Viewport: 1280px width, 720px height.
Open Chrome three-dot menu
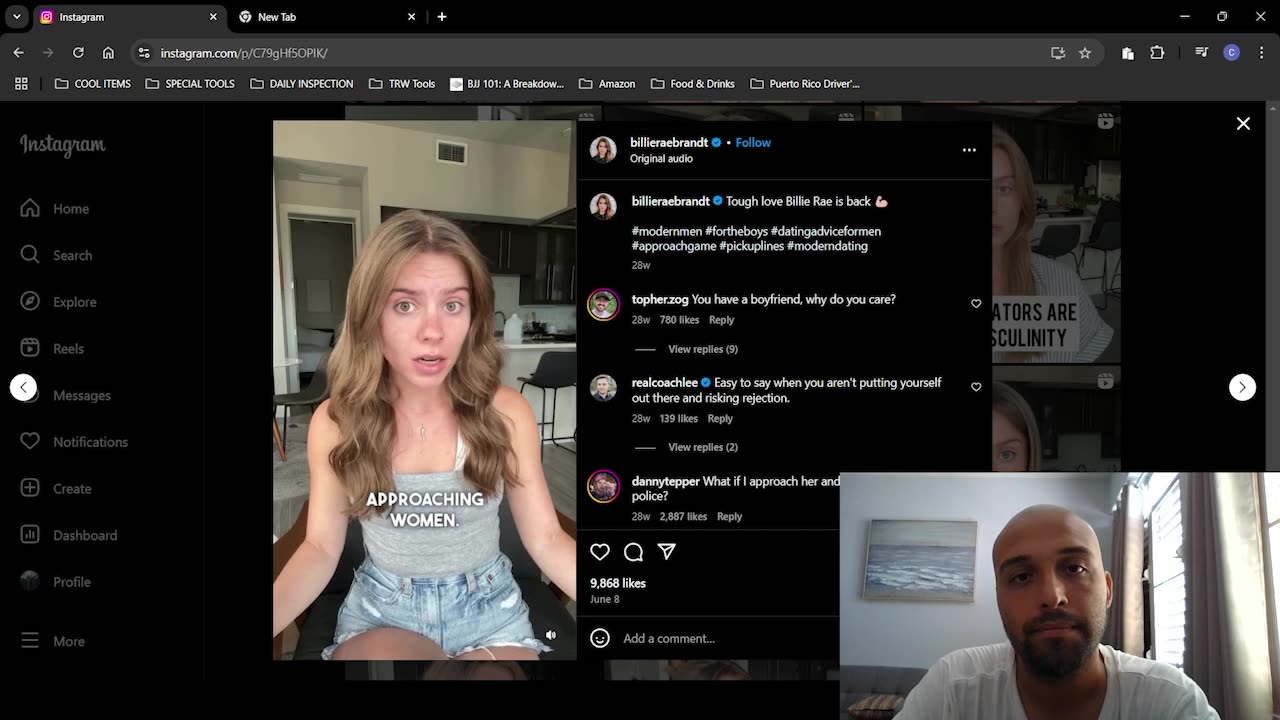point(1261,53)
